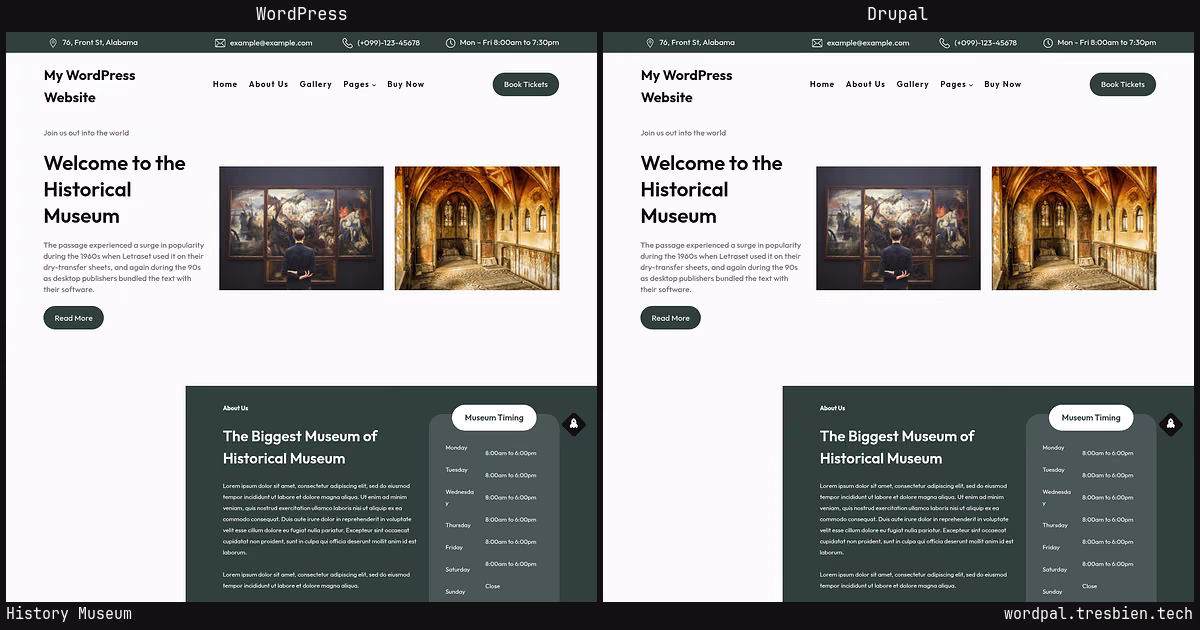Viewport: 1200px width, 630px height.
Task: Click 76, Front St, Alabama in Drupal top bar
Action: point(697,43)
